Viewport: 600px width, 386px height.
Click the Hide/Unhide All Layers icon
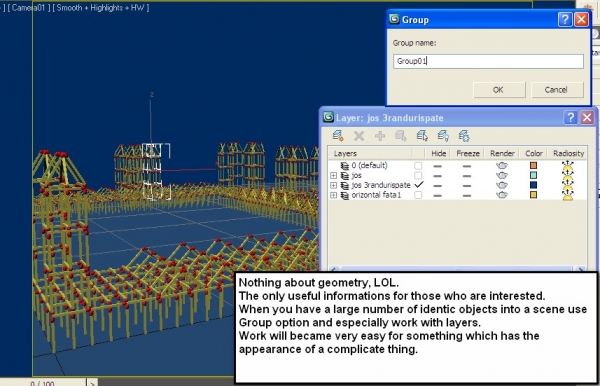coord(443,136)
